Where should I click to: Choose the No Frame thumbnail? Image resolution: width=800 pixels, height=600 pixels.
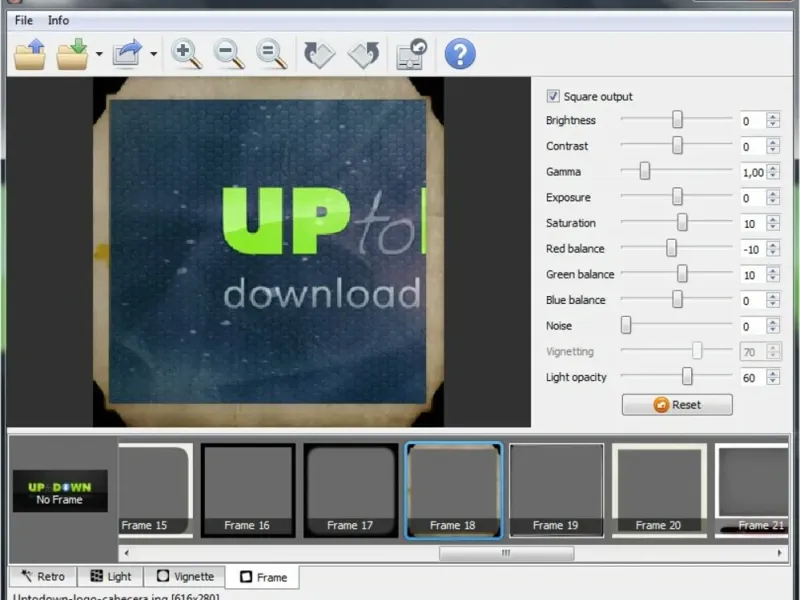pos(59,492)
